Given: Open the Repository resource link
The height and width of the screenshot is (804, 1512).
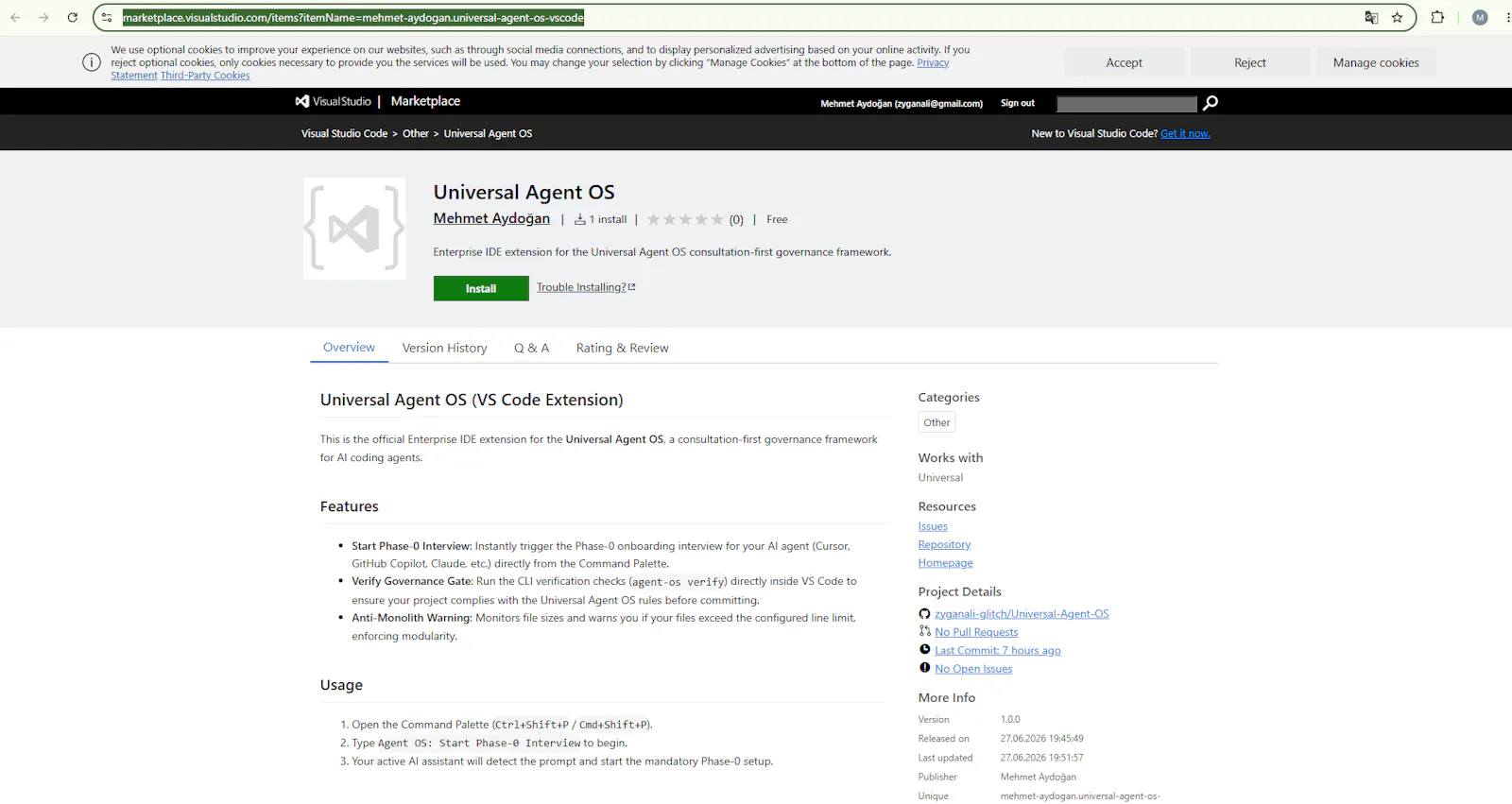Looking at the screenshot, I should point(944,544).
